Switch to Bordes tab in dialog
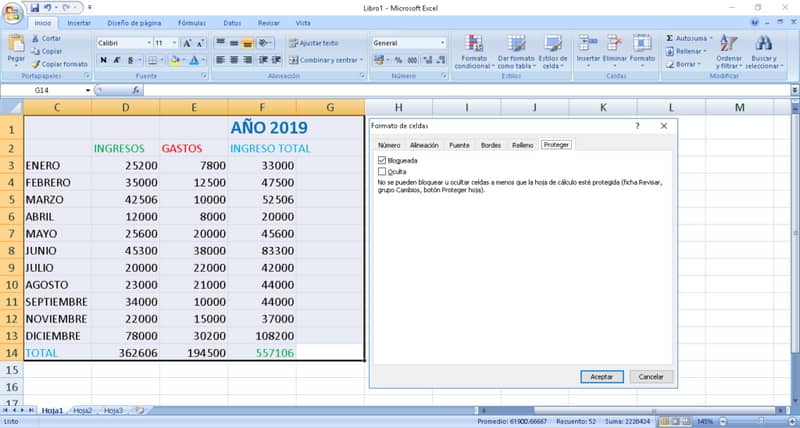The width and height of the screenshot is (800, 428). [491, 145]
